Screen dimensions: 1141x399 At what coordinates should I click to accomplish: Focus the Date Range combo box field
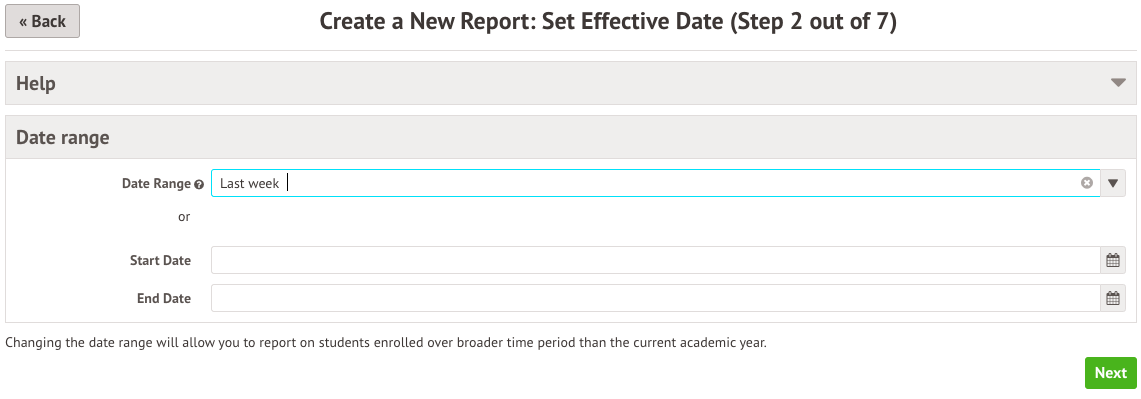[655, 183]
